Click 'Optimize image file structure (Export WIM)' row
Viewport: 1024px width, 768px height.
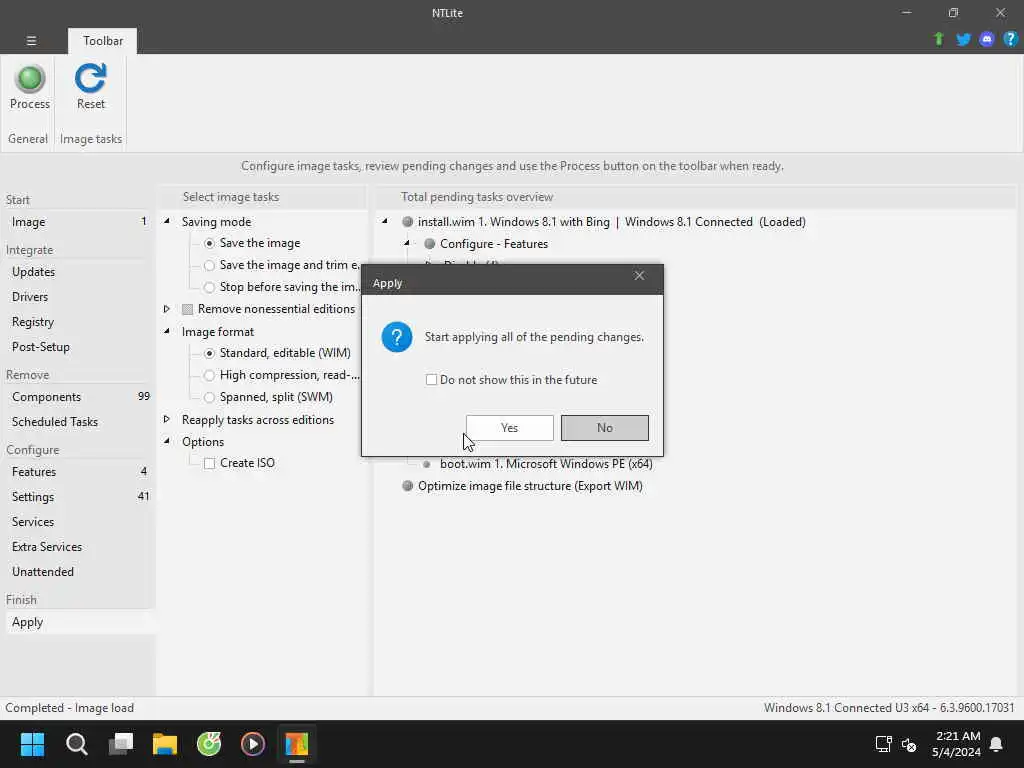click(530, 486)
